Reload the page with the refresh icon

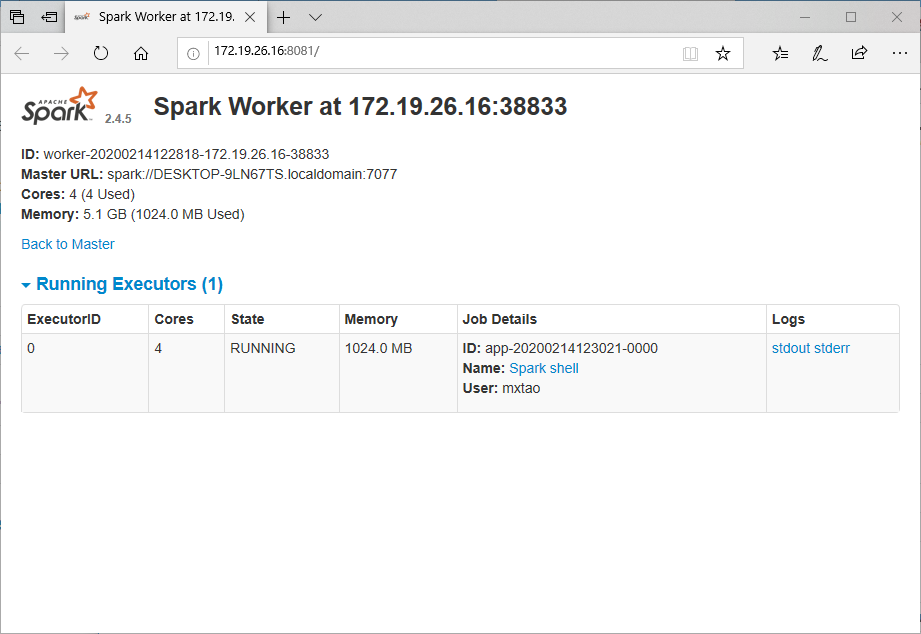coord(101,53)
